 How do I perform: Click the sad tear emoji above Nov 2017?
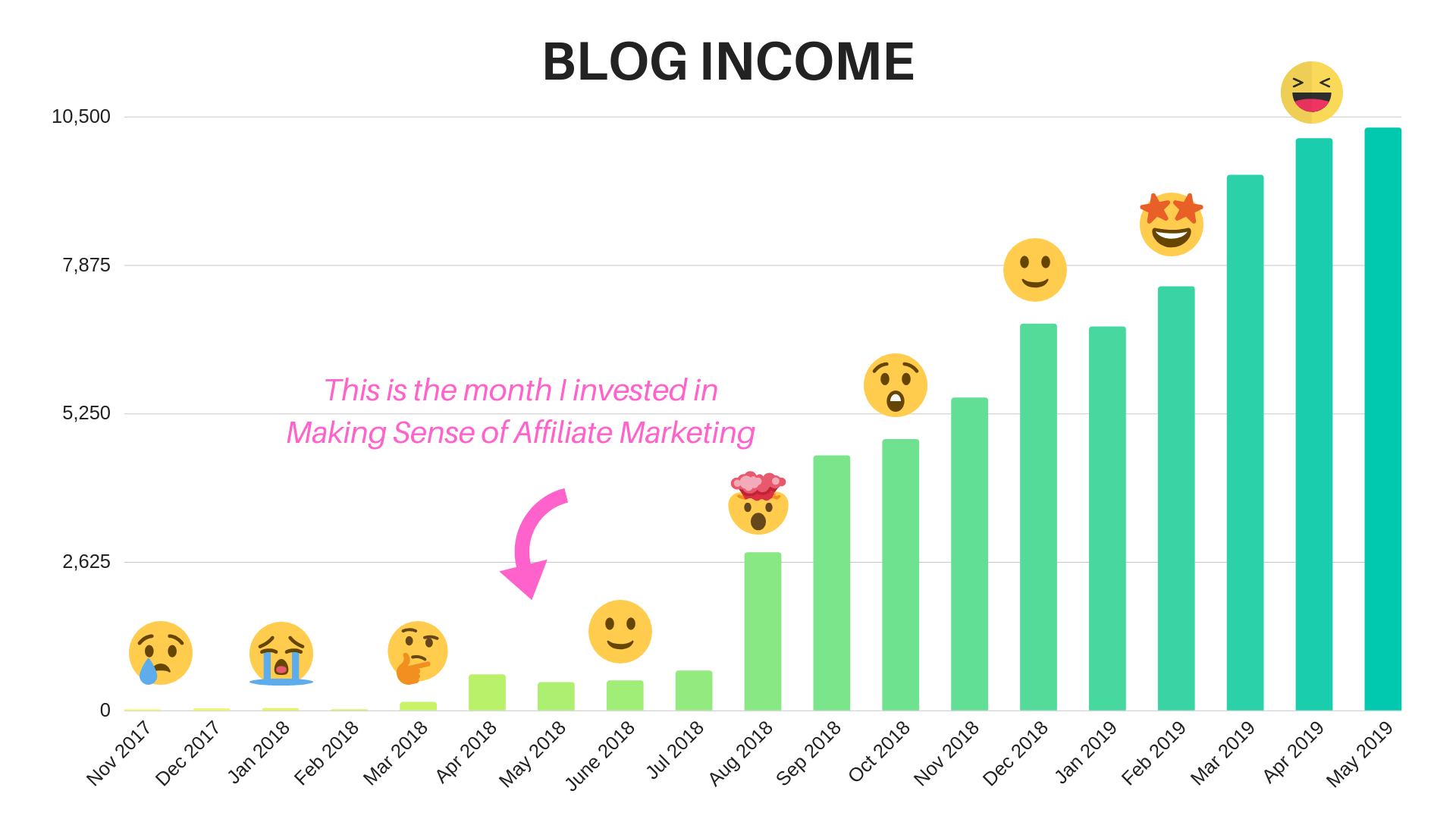(x=161, y=653)
